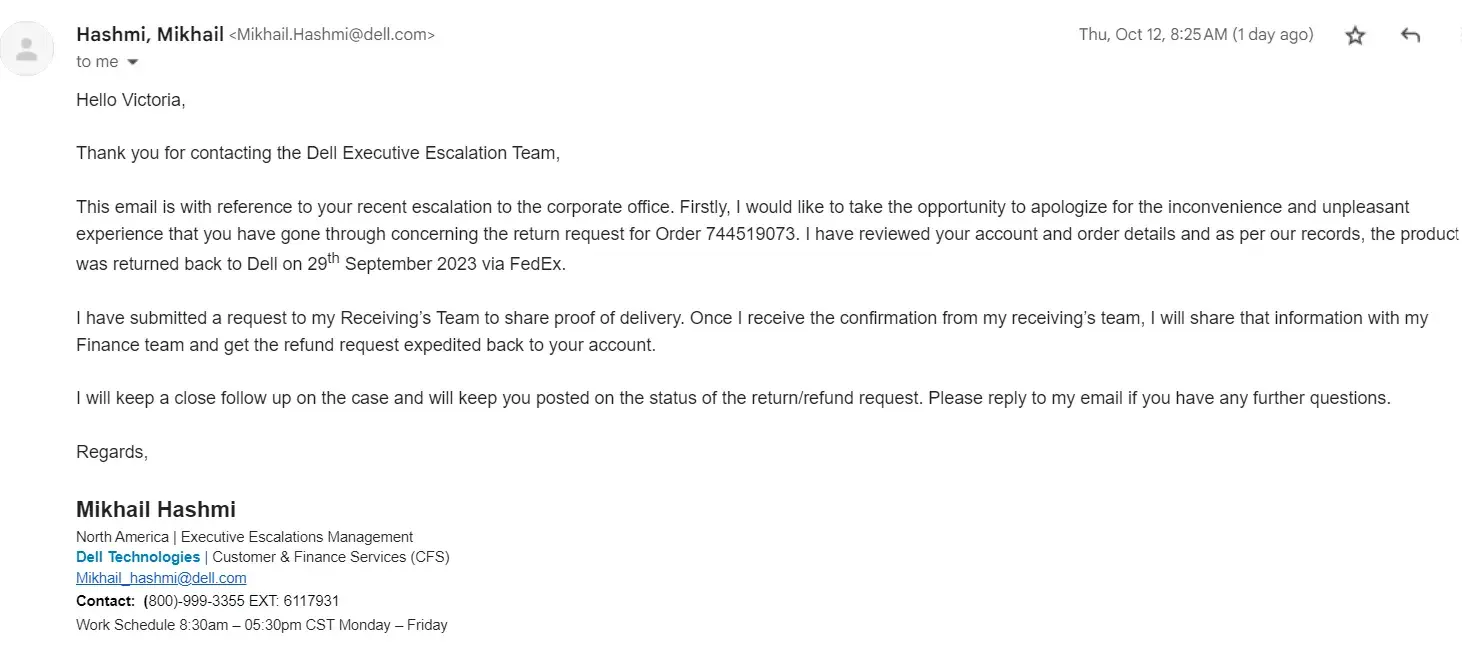Click the 'Regards,' closing line
Viewport: 1462px width, 646px height.
(x=112, y=452)
